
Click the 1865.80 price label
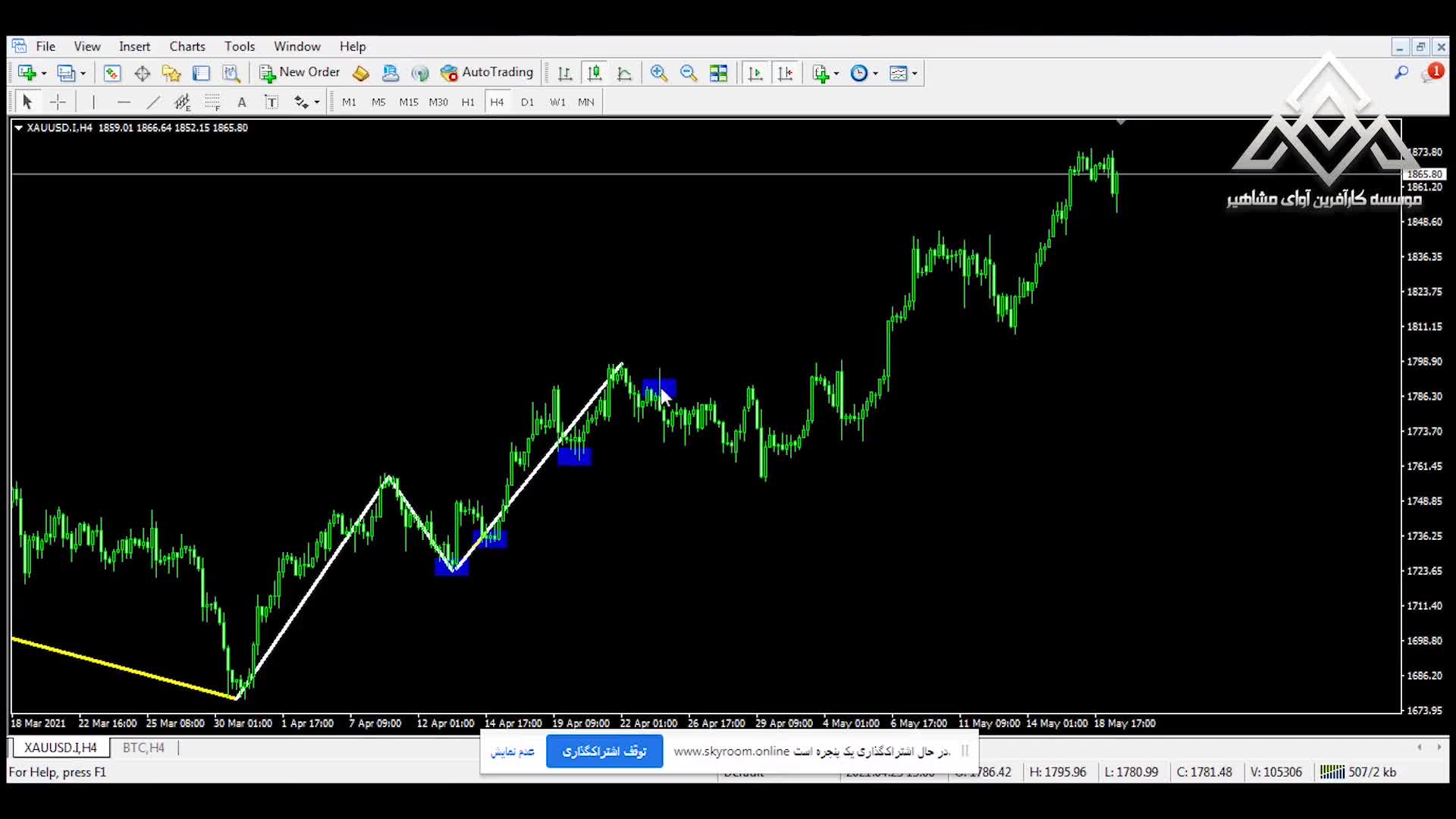pos(1424,174)
